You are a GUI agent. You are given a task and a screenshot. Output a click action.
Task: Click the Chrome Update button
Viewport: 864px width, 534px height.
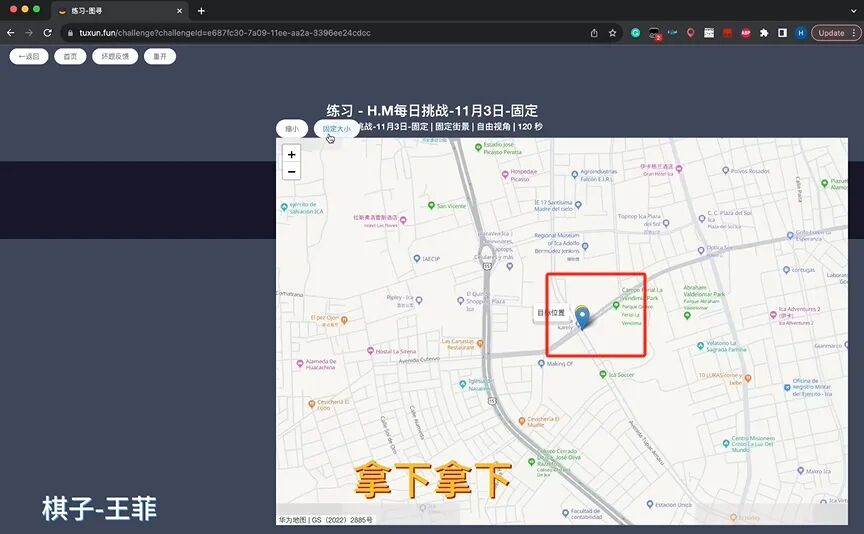[x=831, y=33]
